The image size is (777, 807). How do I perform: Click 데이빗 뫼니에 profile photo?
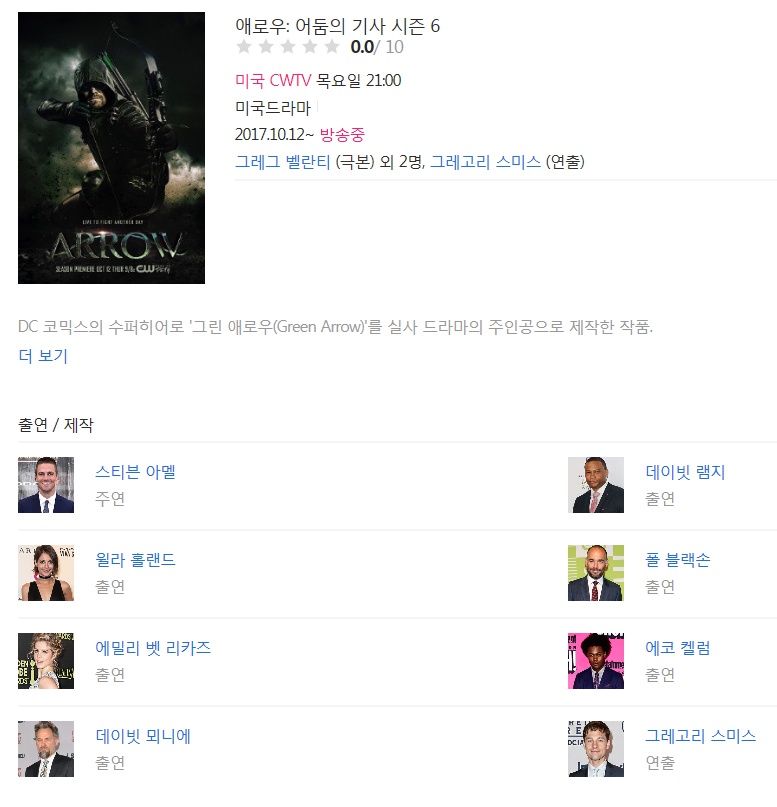[x=46, y=749]
